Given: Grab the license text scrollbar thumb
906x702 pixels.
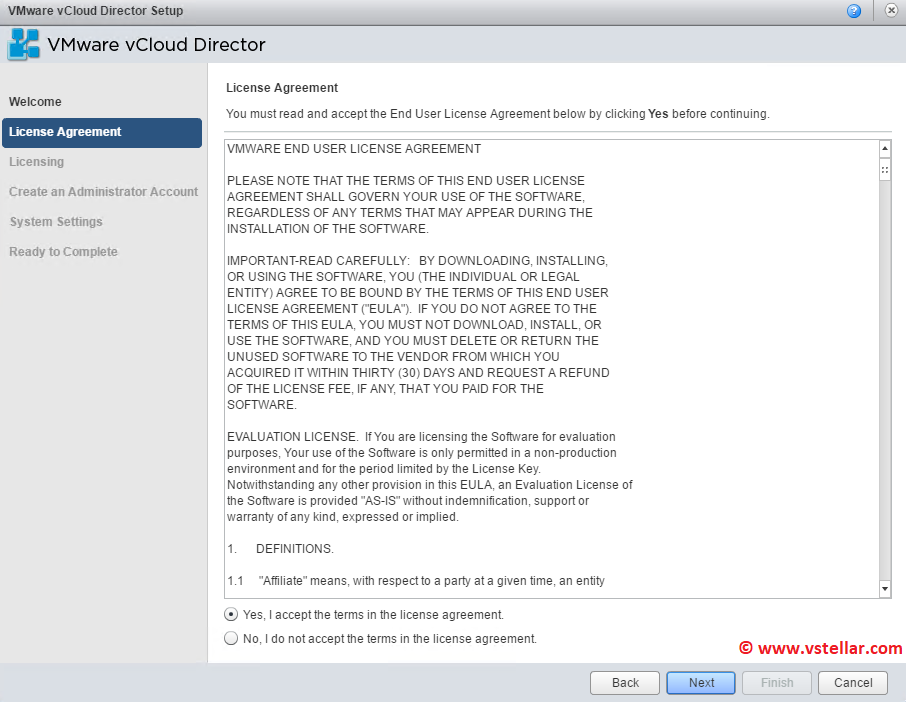Looking at the screenshot, I should pyautogui.click(x=884, y=170).
